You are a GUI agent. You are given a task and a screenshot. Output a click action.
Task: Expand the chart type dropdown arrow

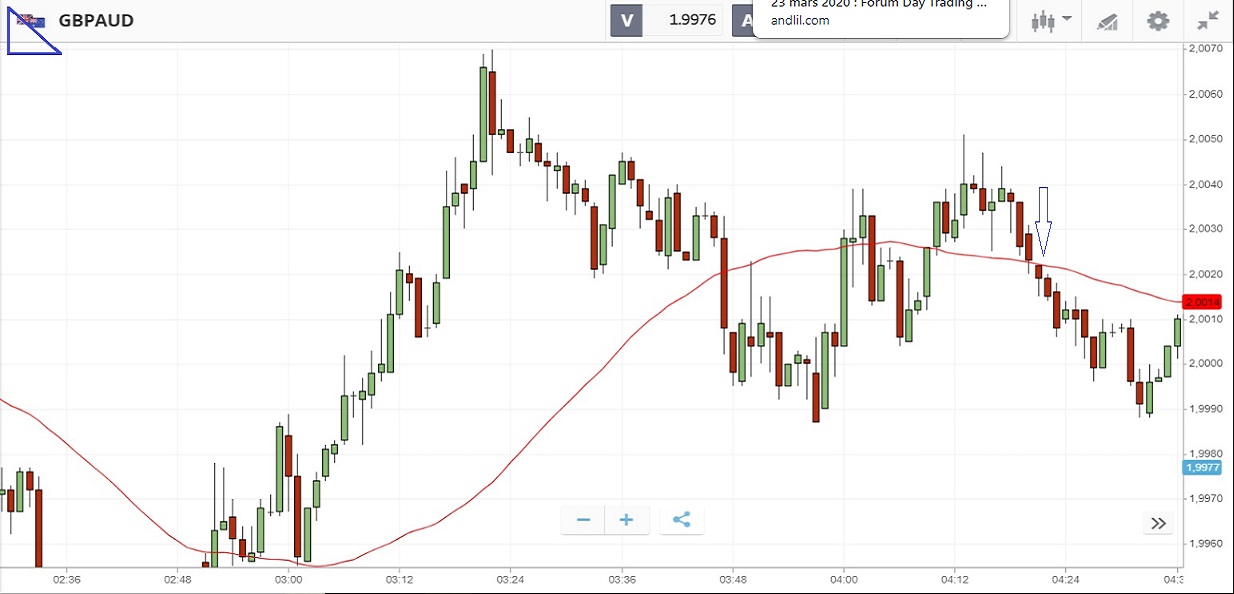pos(1068,19)
